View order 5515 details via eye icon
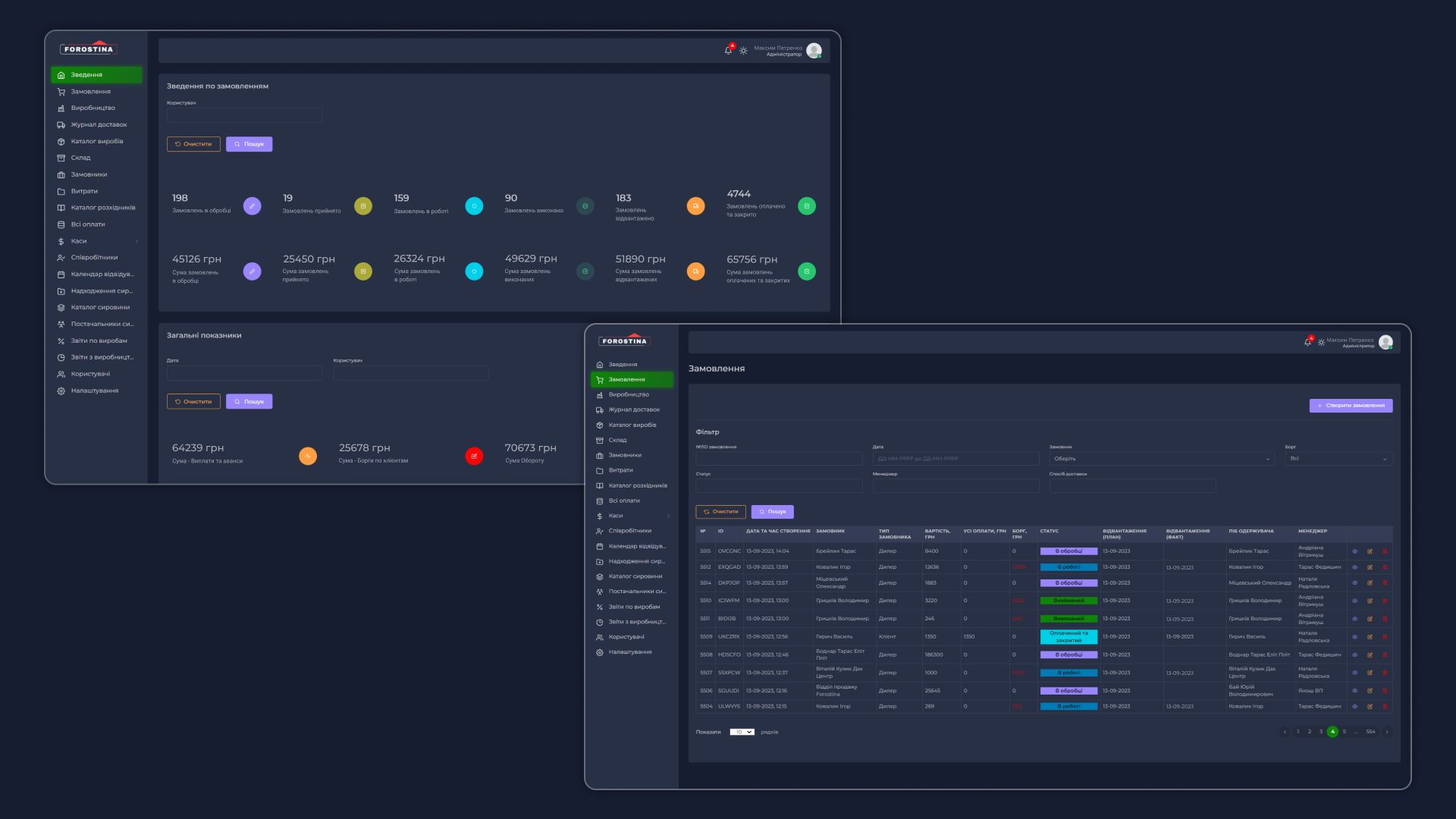1456x819 pixels. 1354,551
